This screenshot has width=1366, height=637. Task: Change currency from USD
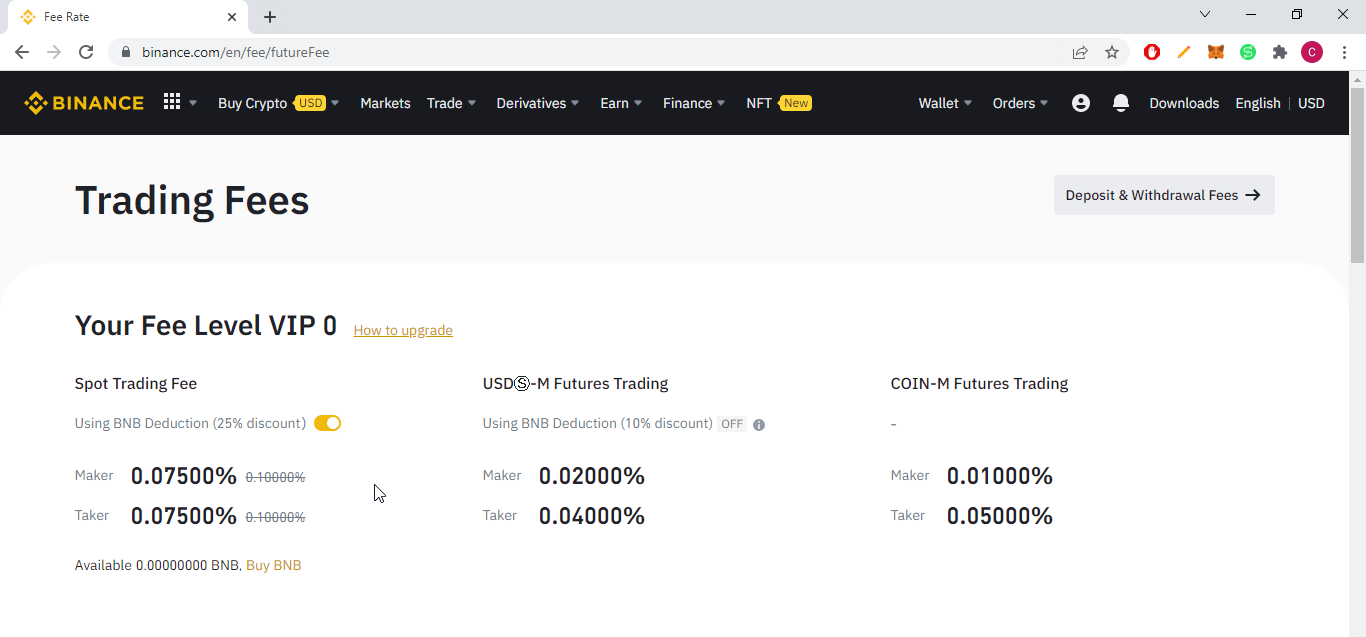pos(1311,103)
